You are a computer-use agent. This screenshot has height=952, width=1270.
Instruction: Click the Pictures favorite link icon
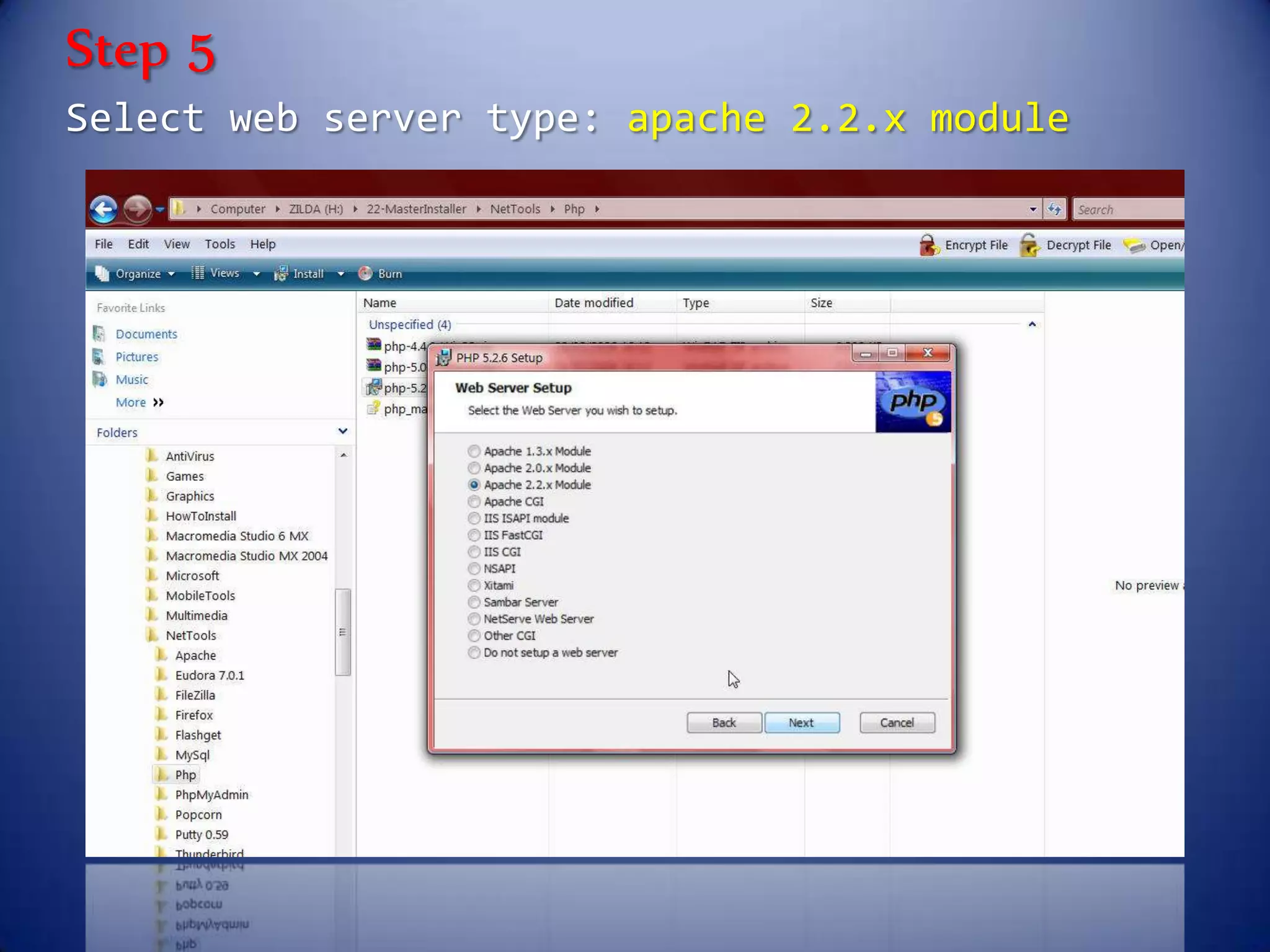point(99,356)
